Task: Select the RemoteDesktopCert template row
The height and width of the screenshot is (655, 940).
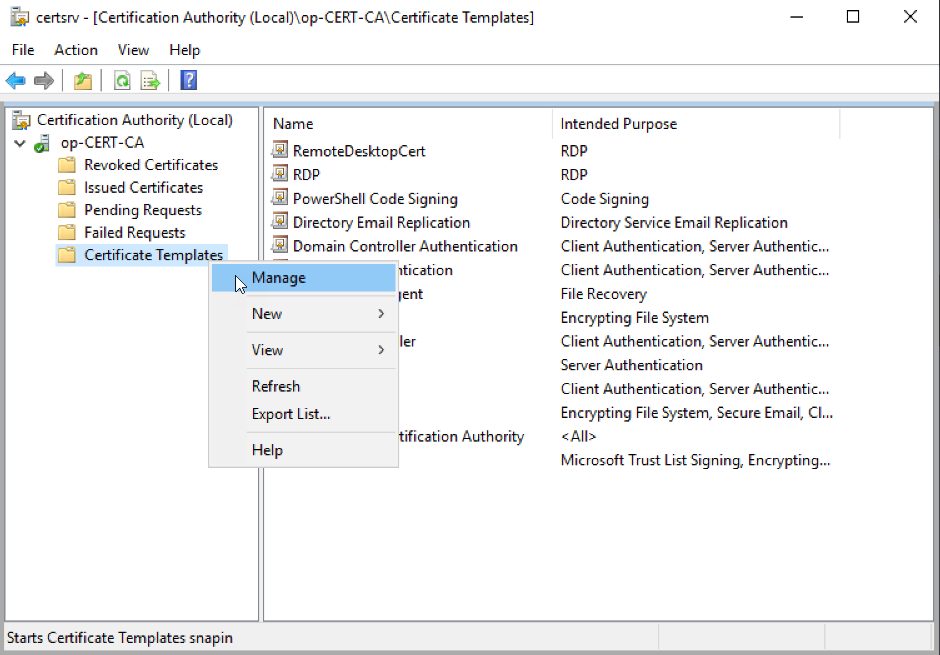Action: pyautogui.click(x=359, y=151)
